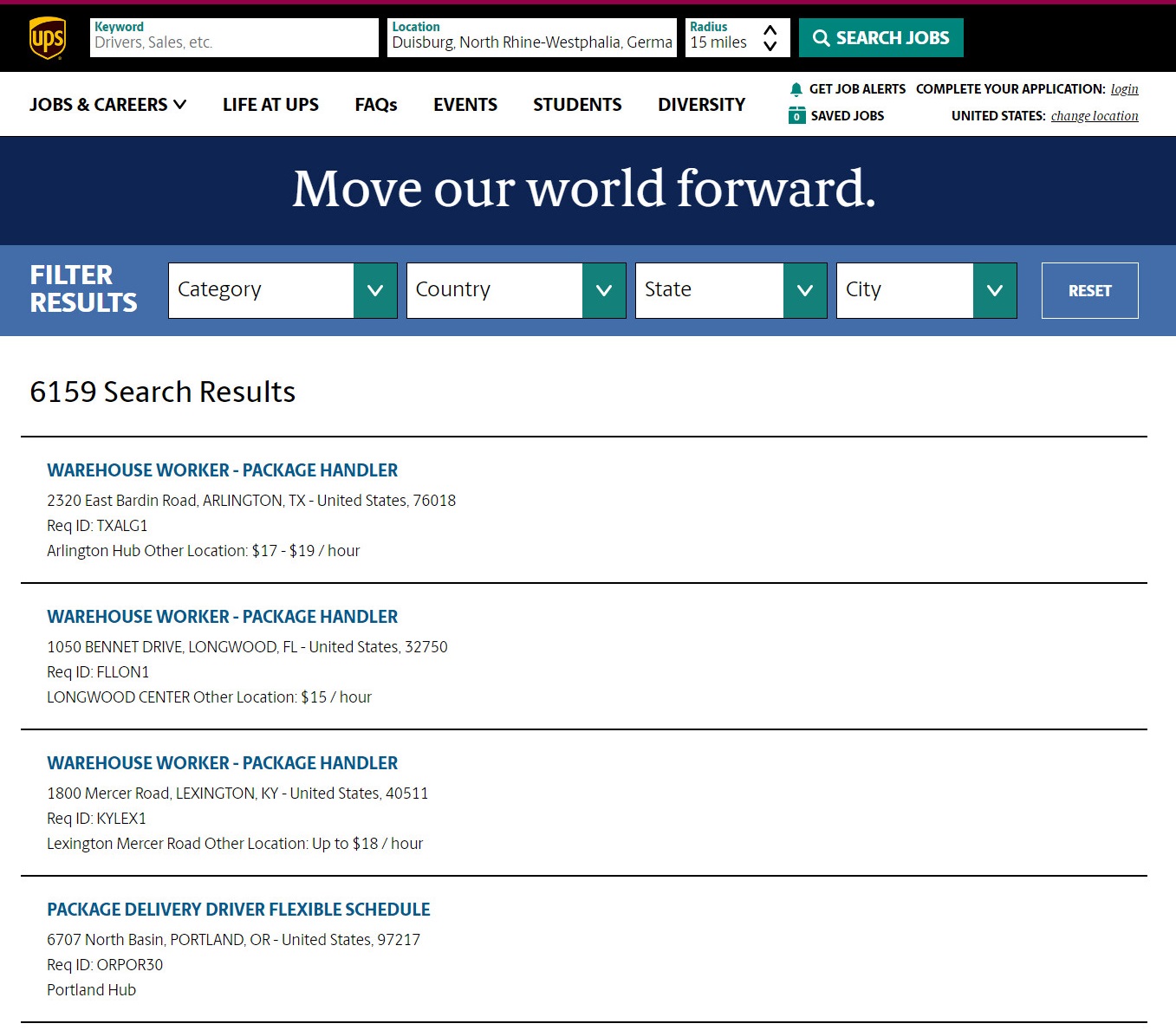Click the change location link

1095,116
